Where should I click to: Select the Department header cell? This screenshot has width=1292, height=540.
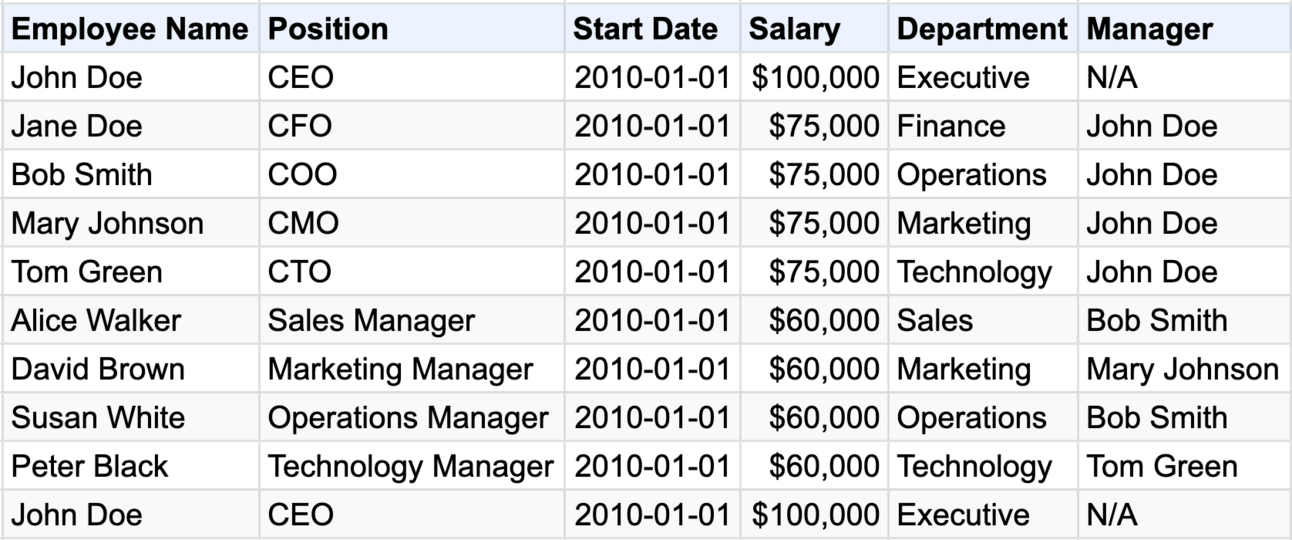coord(982,29)
